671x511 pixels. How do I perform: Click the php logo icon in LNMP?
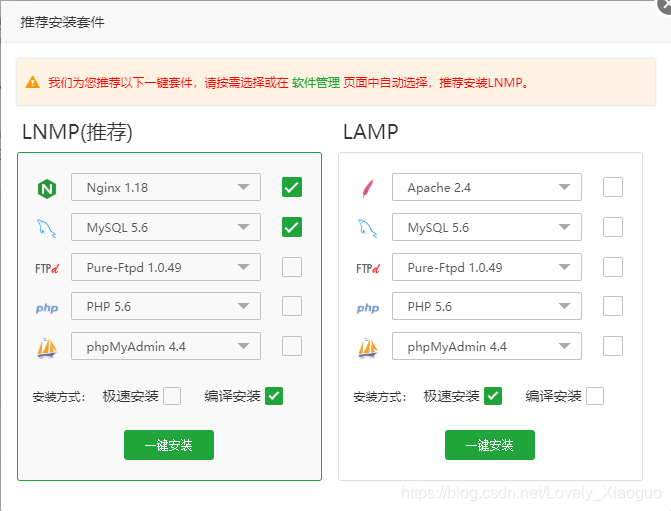(x=47, y=308)
